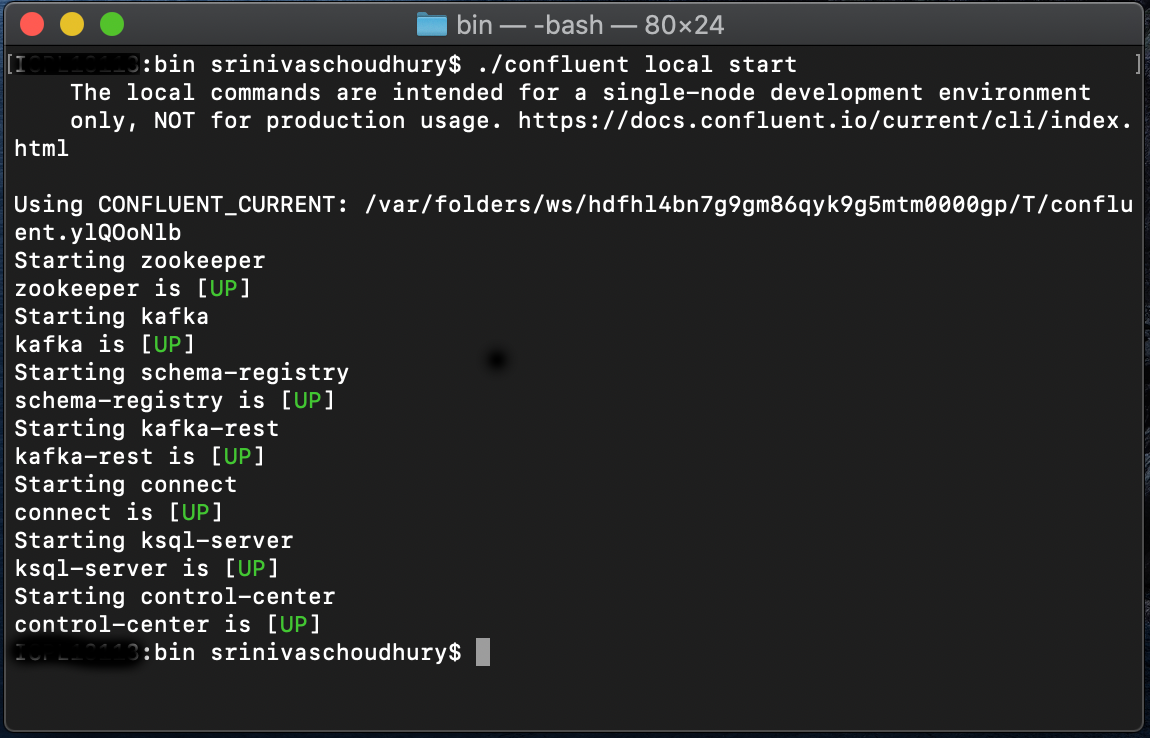The width and height of the screenshot is (1150, 738).
Task: Select the control-center UP status text
Action: 294,624
